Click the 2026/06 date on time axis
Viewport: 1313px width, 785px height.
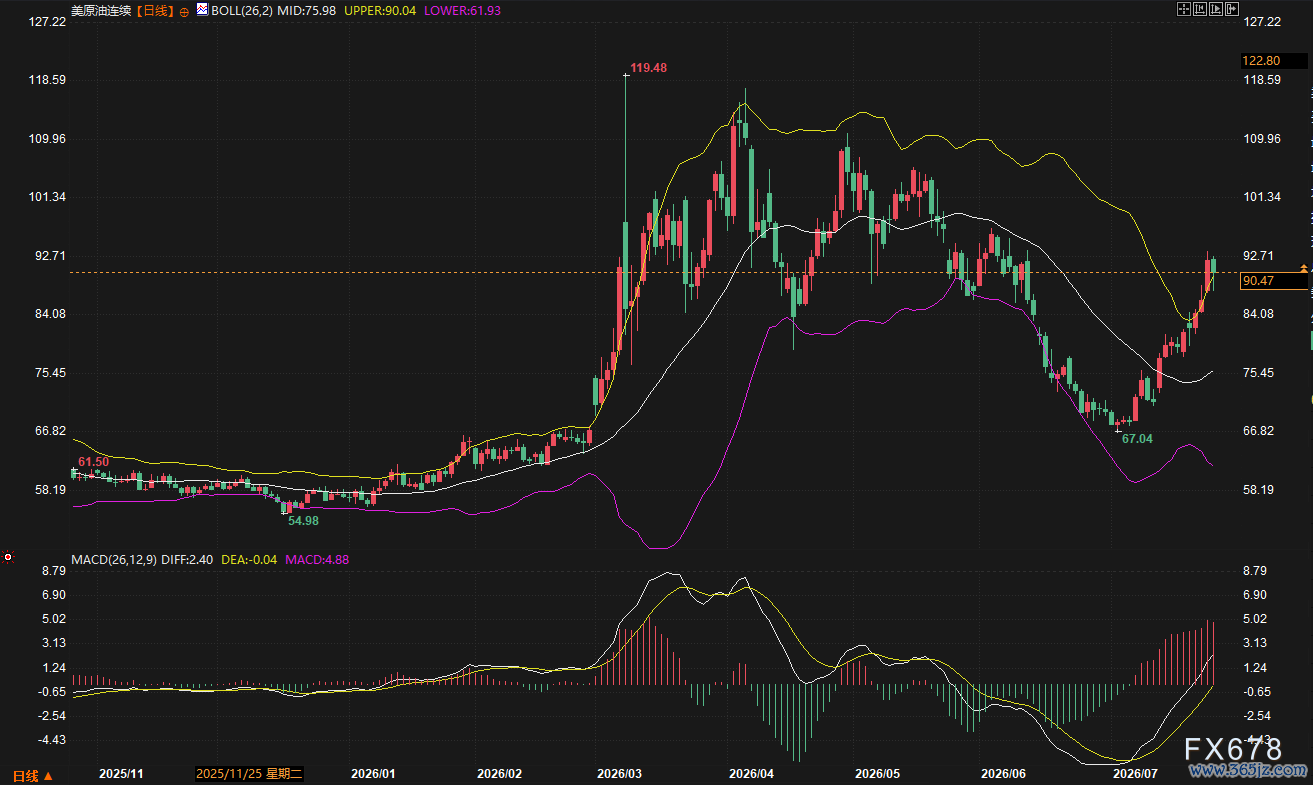point(1004,774)
